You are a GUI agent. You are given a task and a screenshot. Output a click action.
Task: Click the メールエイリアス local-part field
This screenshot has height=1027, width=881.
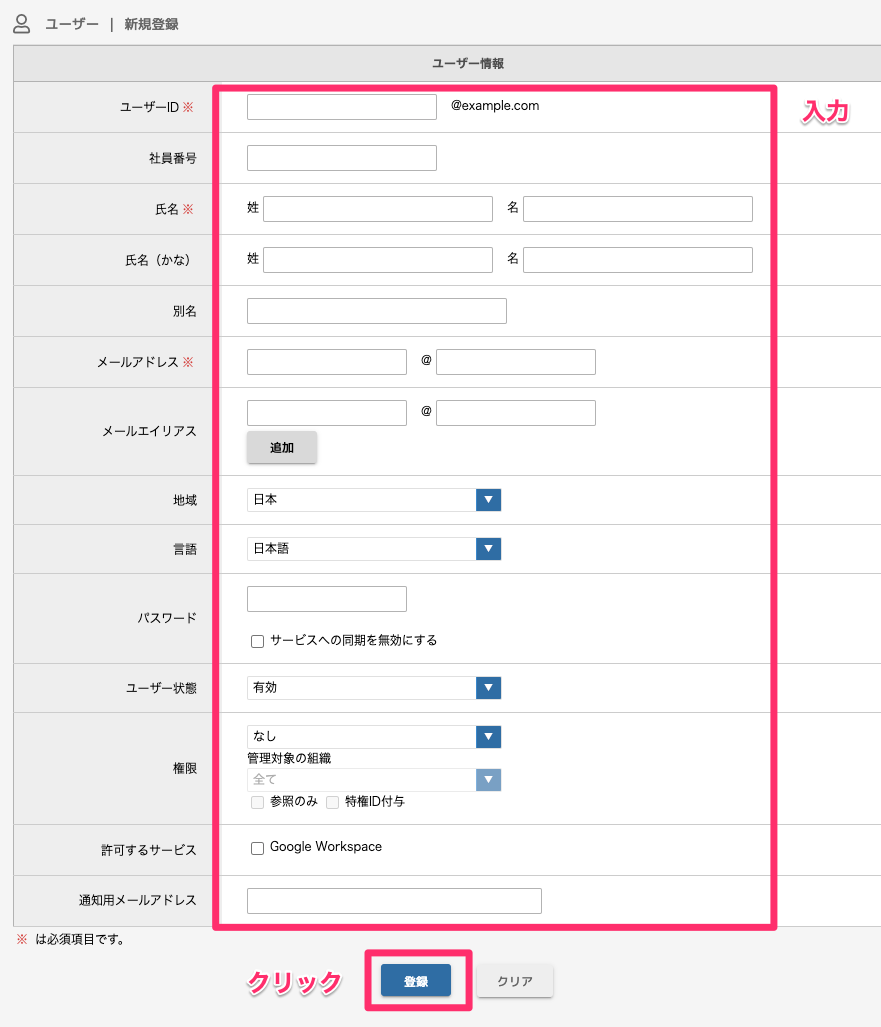(326, 413)
